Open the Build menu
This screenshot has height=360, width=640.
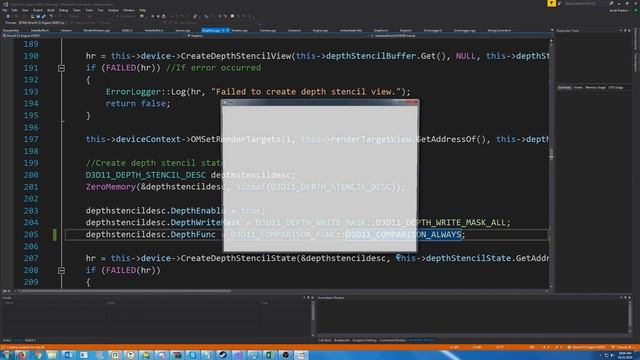pos(51,10)
